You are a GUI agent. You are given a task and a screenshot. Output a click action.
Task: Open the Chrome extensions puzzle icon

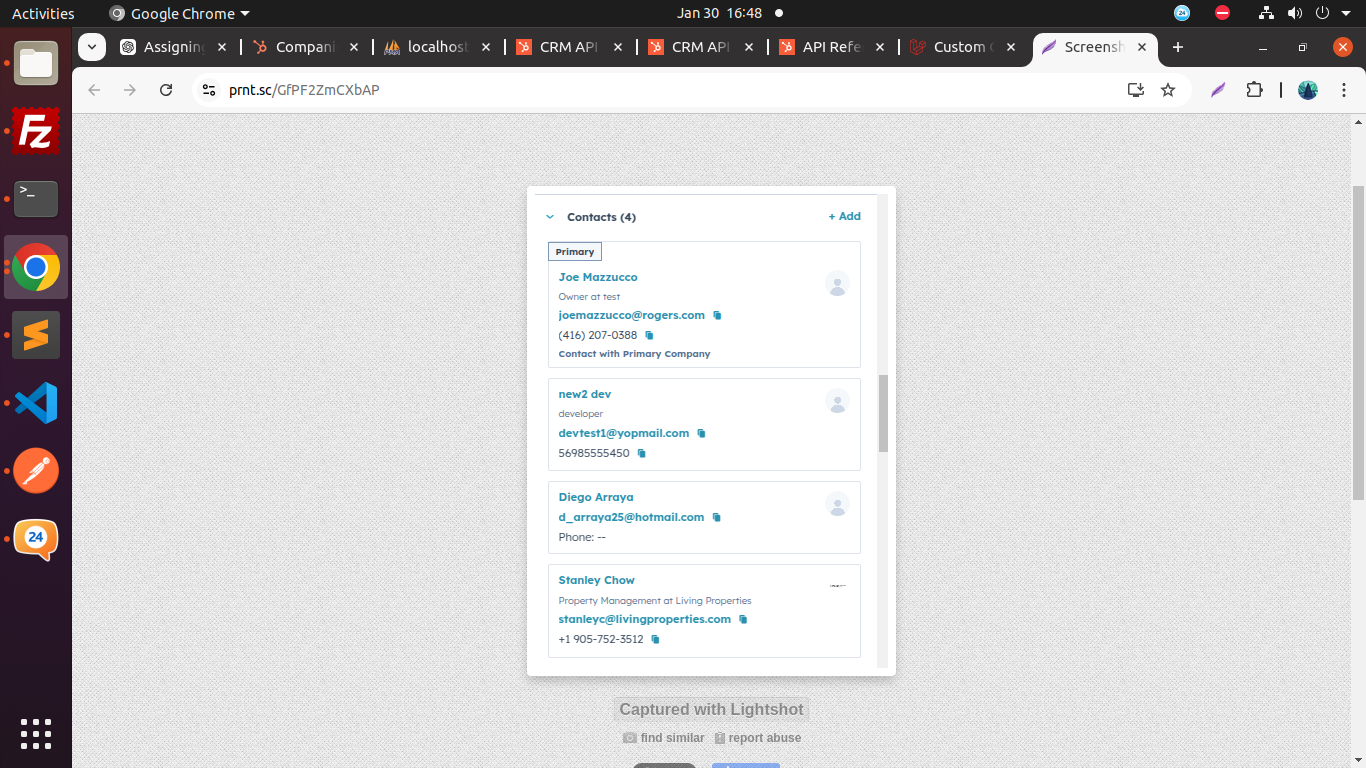pyautogui.click(x=1254, y=90)
